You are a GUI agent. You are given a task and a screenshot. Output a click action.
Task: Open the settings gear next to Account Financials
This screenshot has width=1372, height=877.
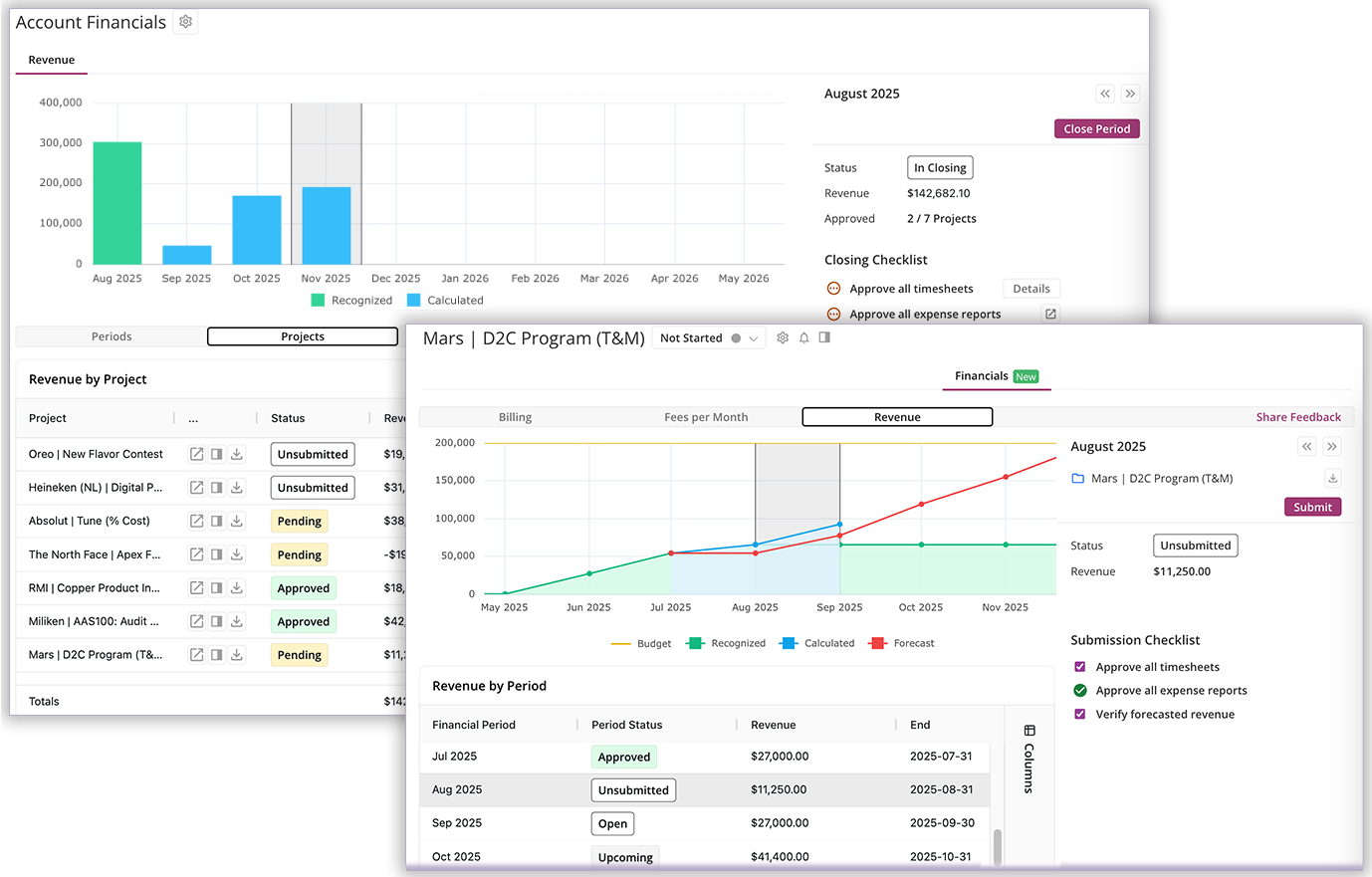(x=185, y=21)
